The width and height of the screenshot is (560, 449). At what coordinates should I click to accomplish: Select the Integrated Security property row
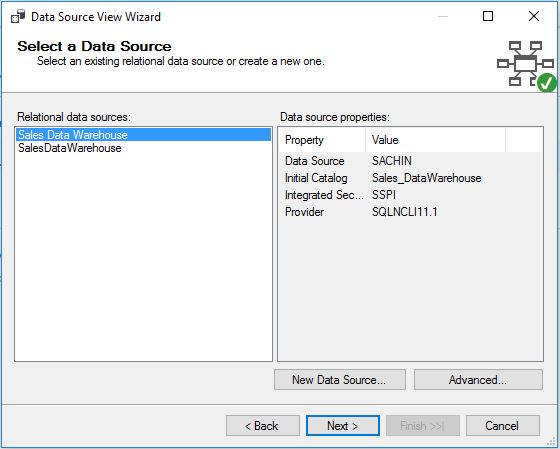pos(411,195)
